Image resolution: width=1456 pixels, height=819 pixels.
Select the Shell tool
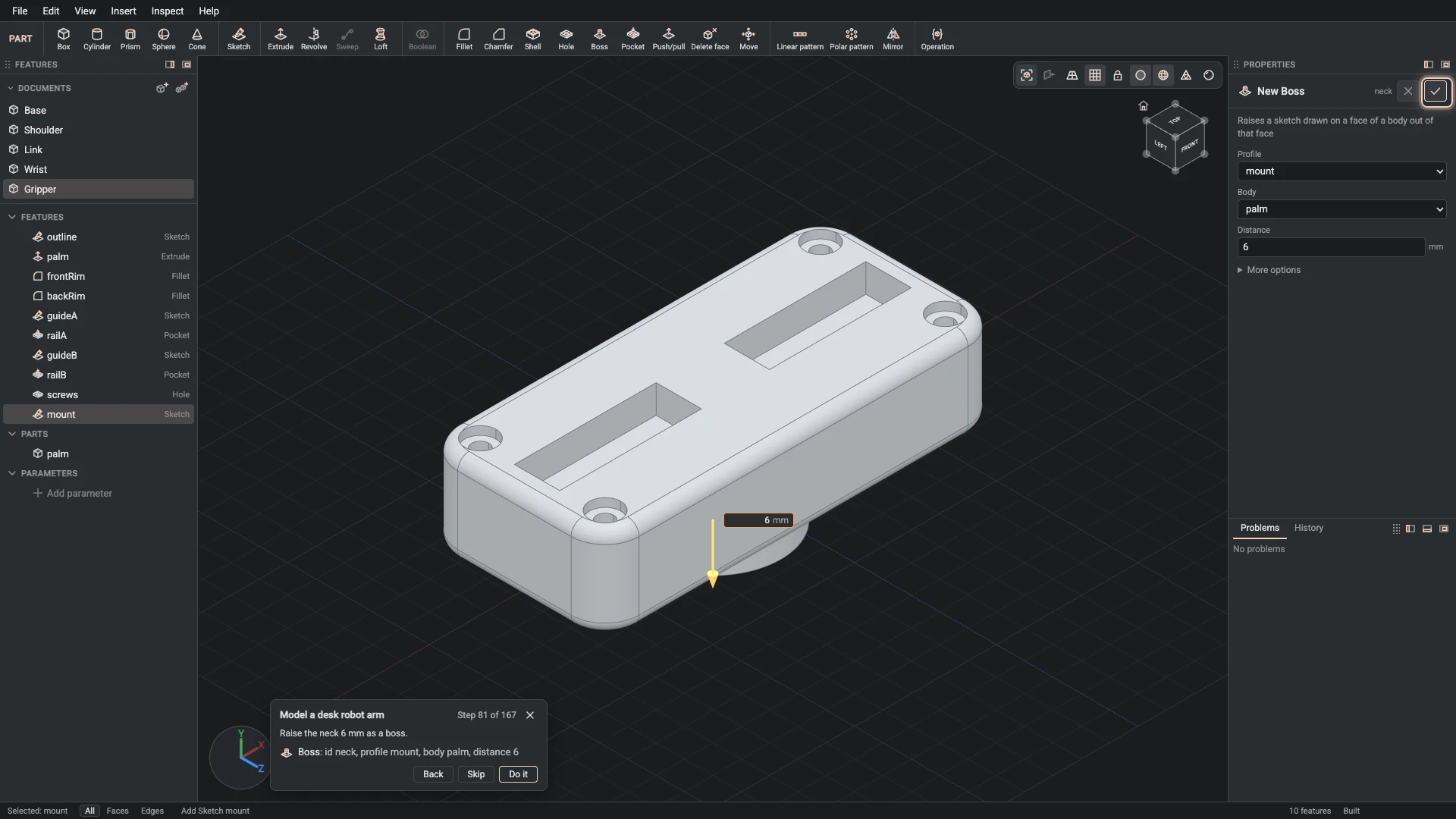[533, 39]
